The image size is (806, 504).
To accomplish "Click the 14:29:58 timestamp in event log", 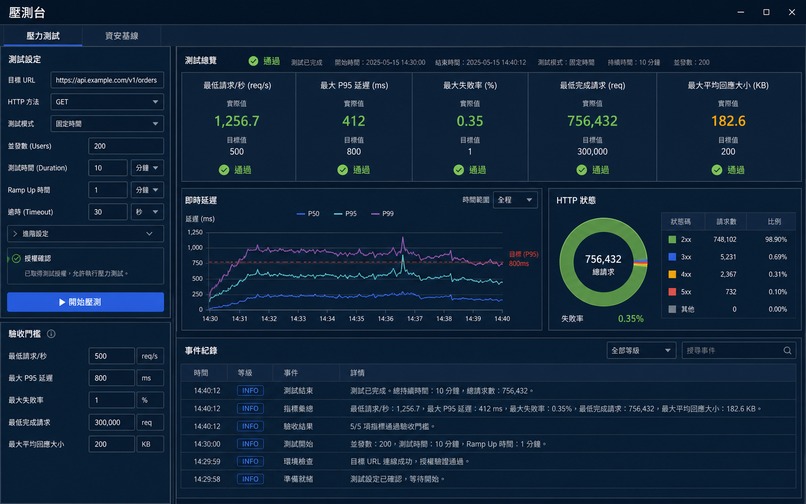I will 207,479.
